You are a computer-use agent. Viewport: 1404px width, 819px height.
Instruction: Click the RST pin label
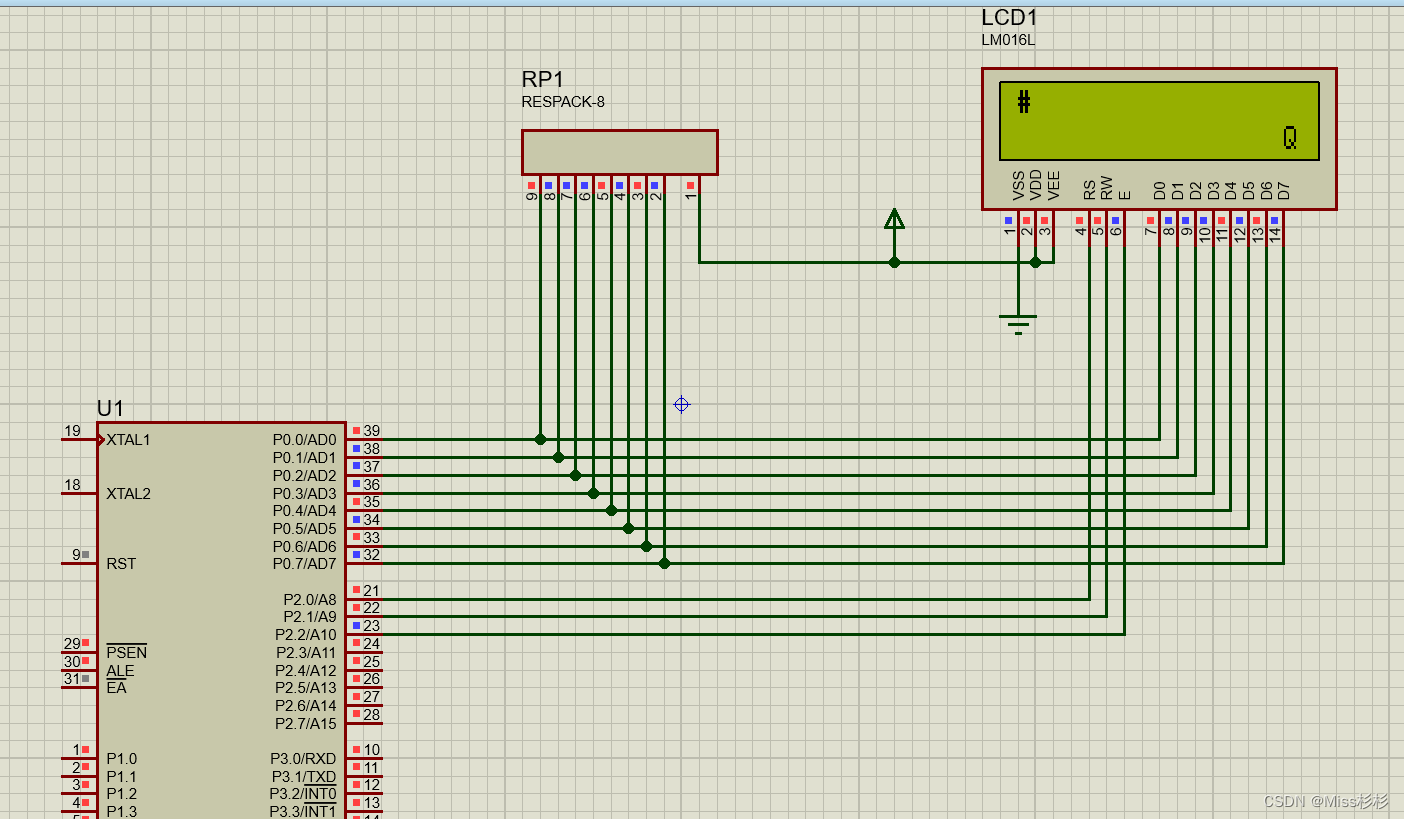click(x=121, y=564)
